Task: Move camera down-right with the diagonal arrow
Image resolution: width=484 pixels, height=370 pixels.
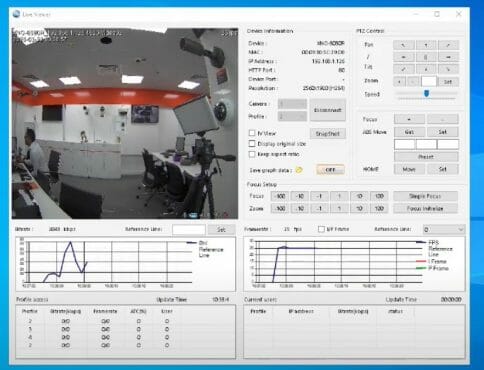Action: 448,69
